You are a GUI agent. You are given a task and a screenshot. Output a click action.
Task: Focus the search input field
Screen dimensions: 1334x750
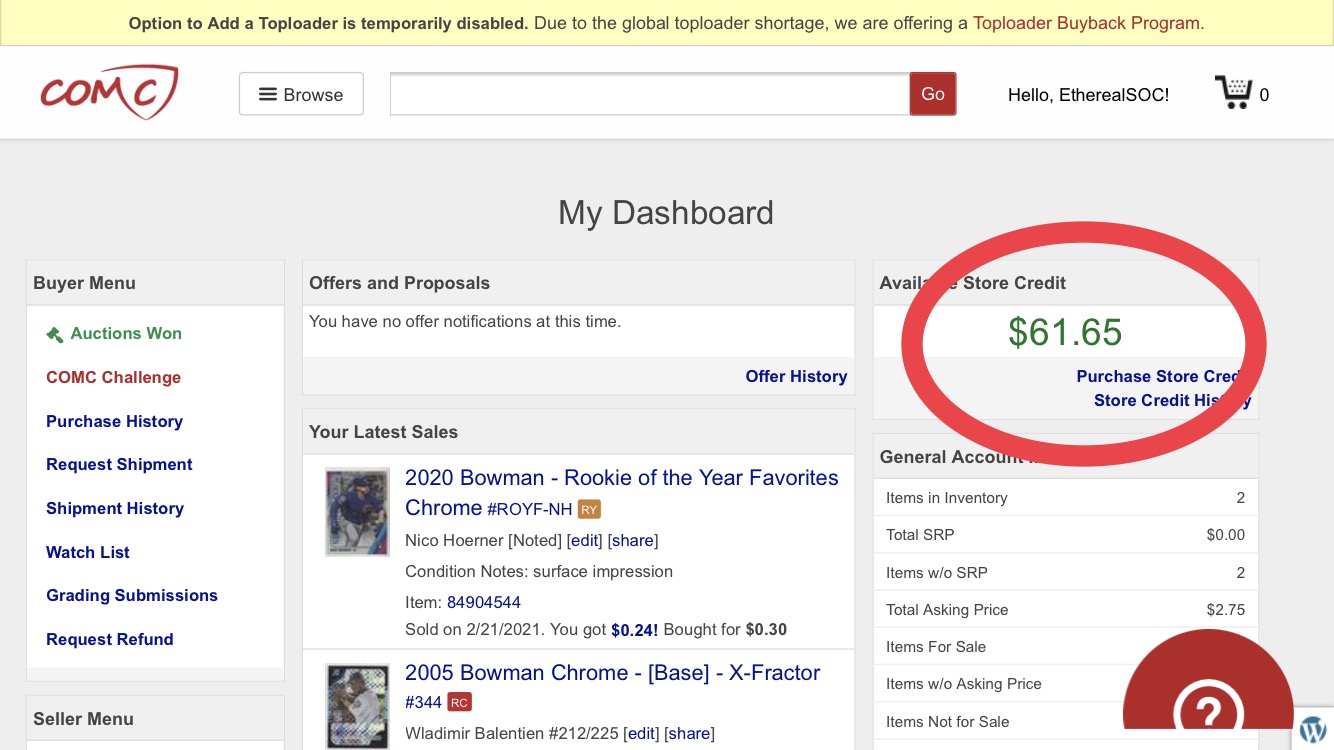tap(650, 94)
